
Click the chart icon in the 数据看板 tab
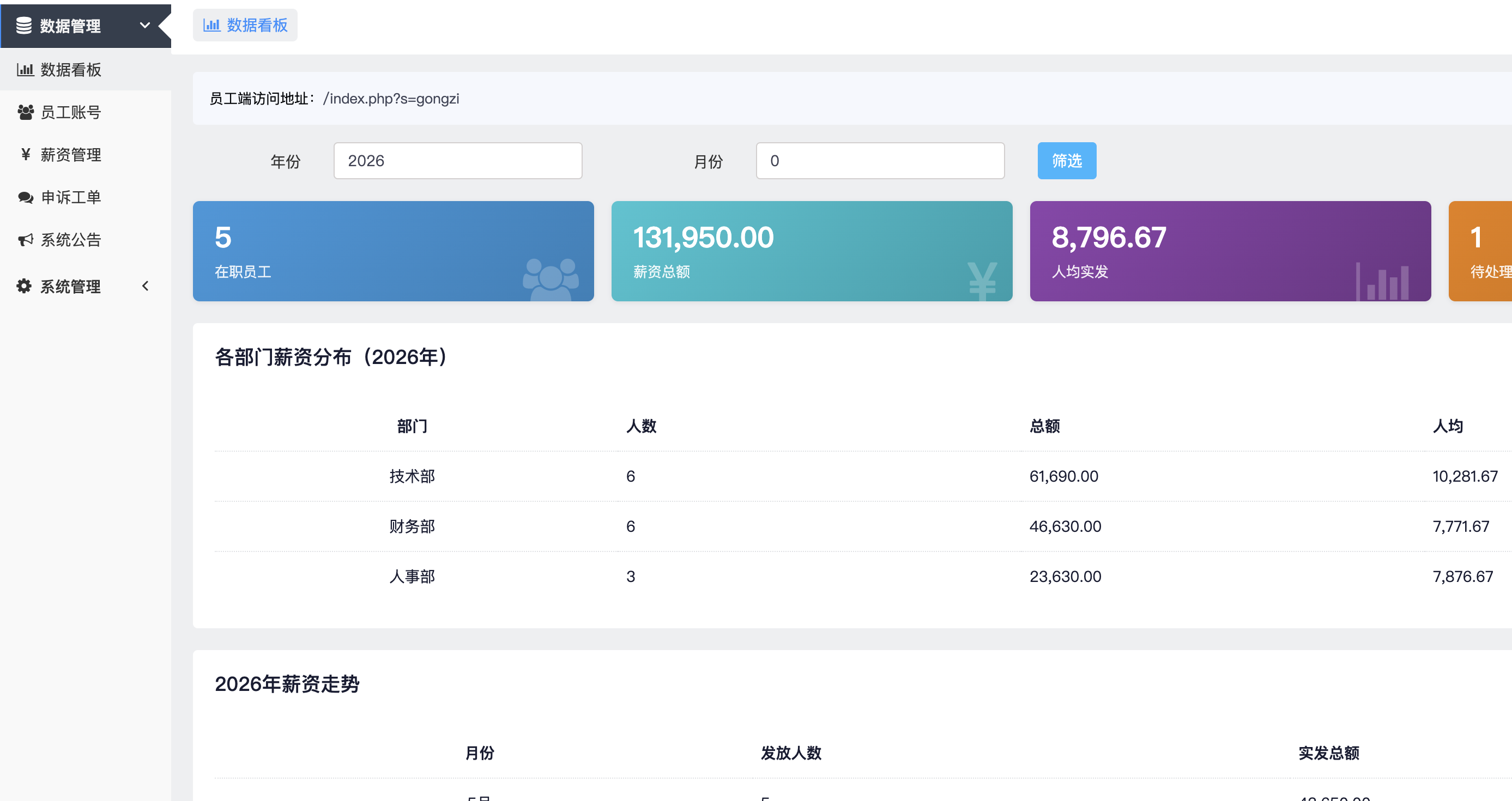tap(211, 25)
